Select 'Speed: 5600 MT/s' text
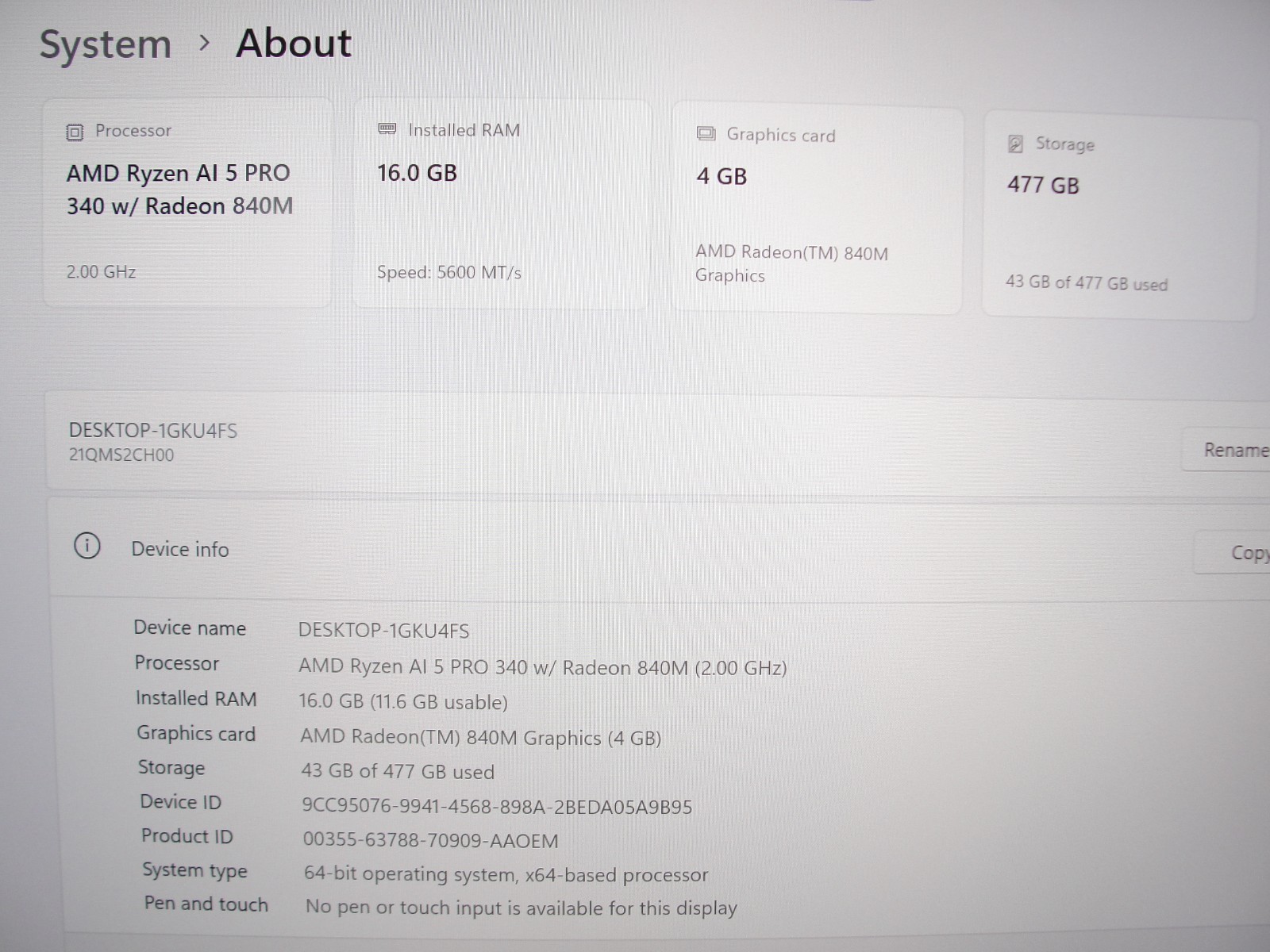The image size is (1270, 952). pyautogui.click(x=449, y=272)
